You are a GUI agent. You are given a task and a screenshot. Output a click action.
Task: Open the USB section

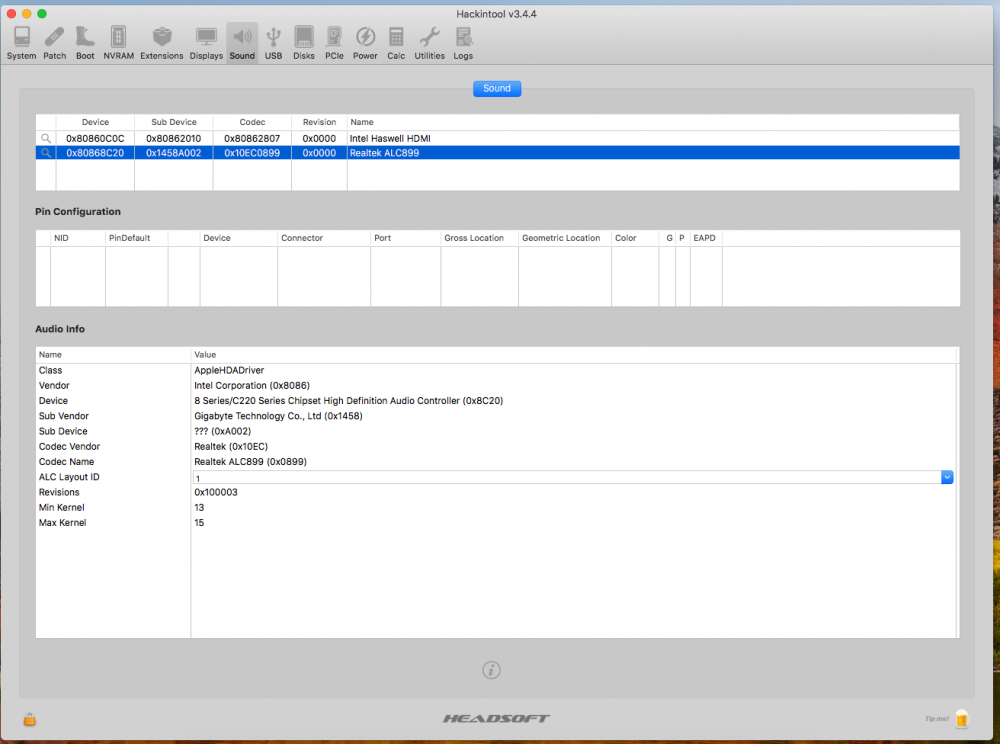pyautogui.click(x=274, y=43)
